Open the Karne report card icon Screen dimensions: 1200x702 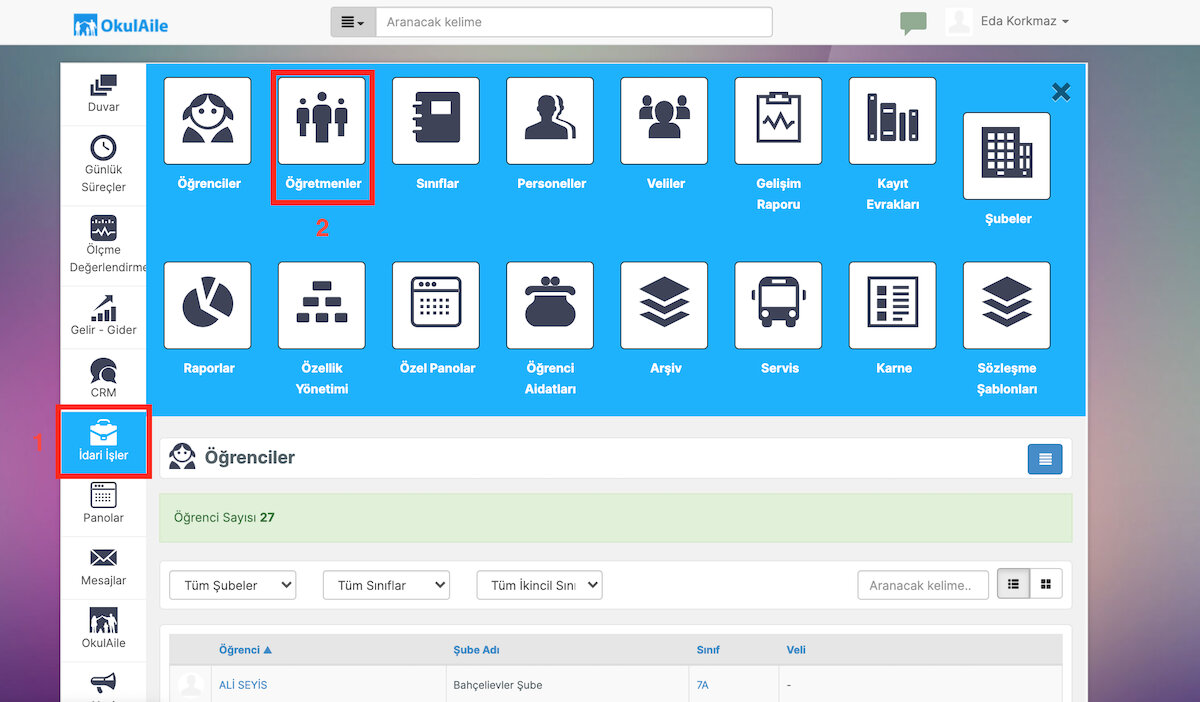click(893, 306)
